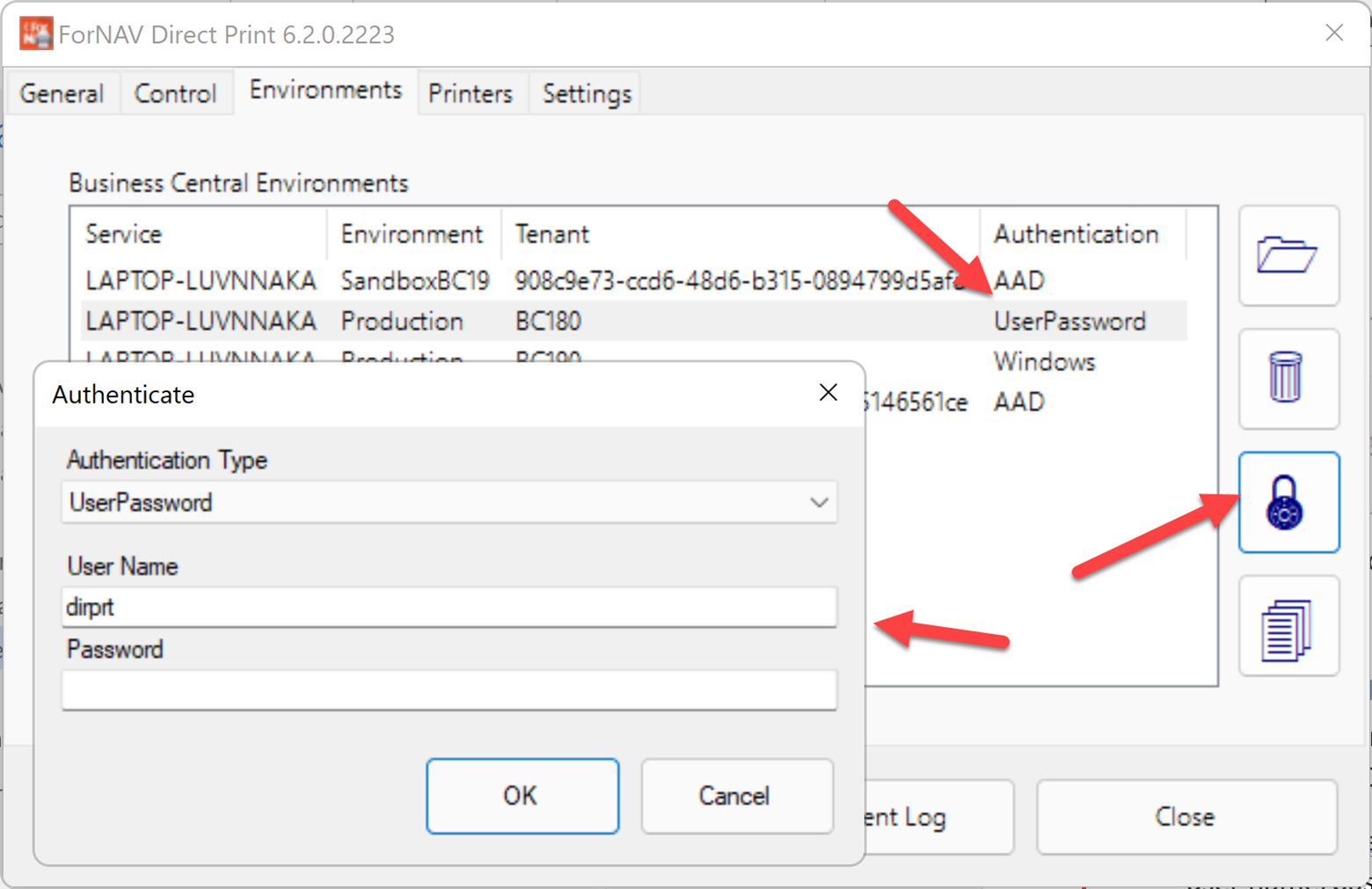Focus the User Name field
1372x889 pixels.
(x=449, y=607)
